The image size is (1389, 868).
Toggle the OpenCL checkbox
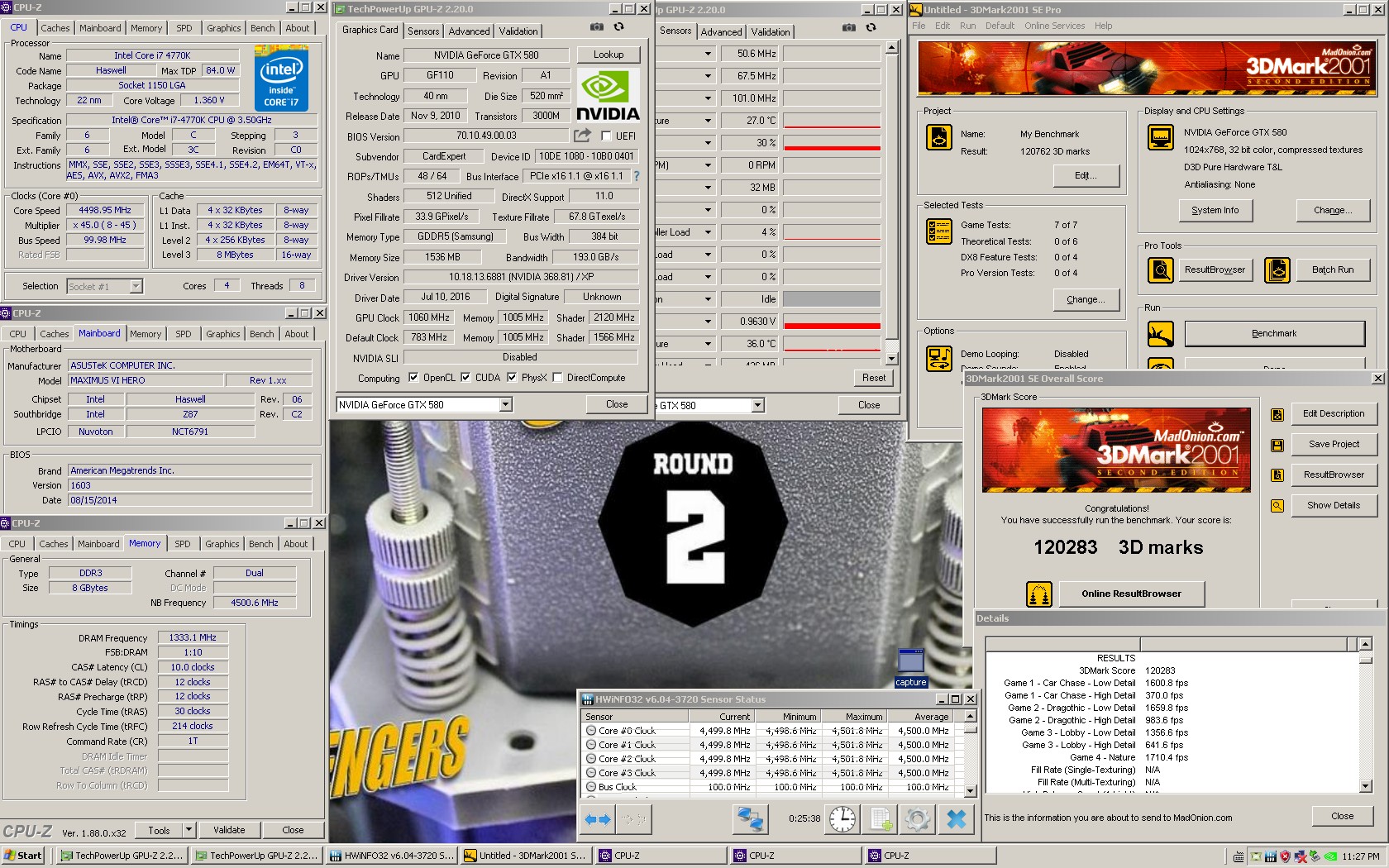pyautogui.click(x=413, y=378)
